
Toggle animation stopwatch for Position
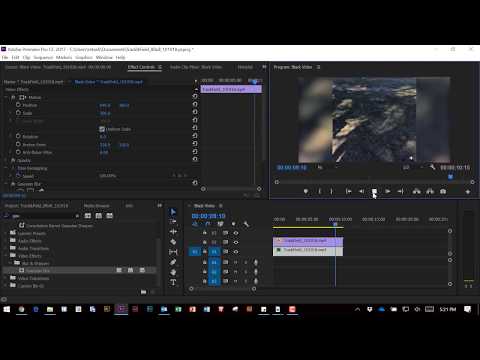18,105
